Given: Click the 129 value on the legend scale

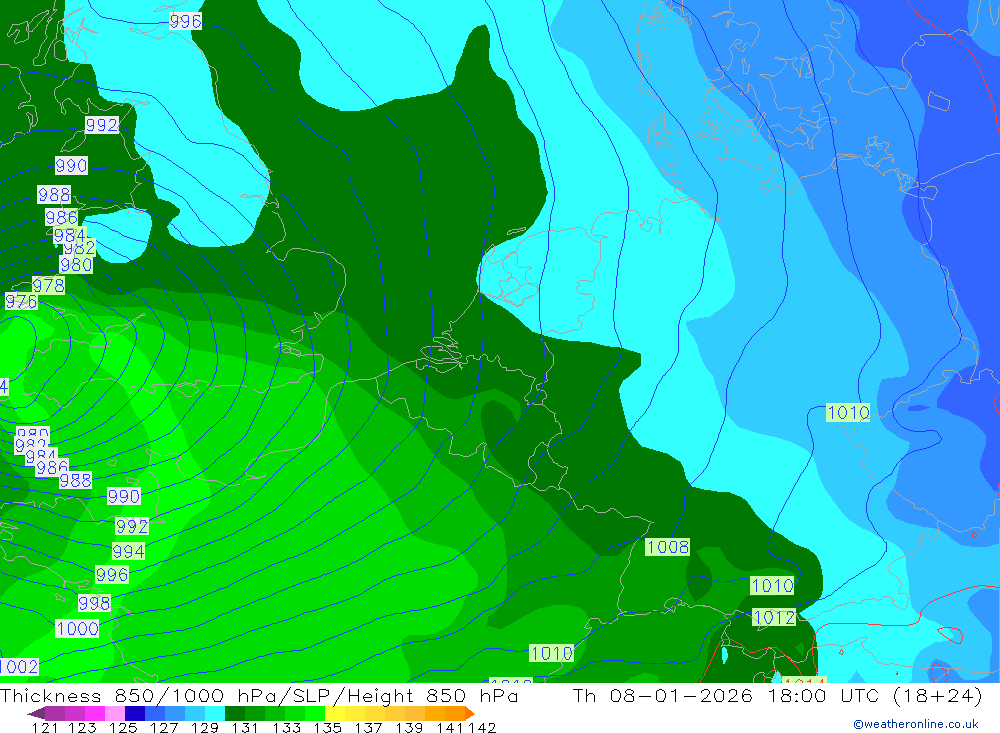Looking at the screenshot, I should pyautogui.click(x=205, y=728).
